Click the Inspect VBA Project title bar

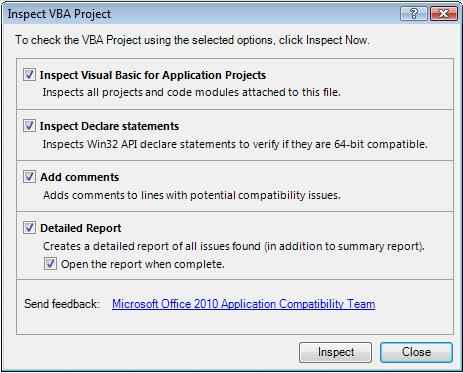(200, 14)
